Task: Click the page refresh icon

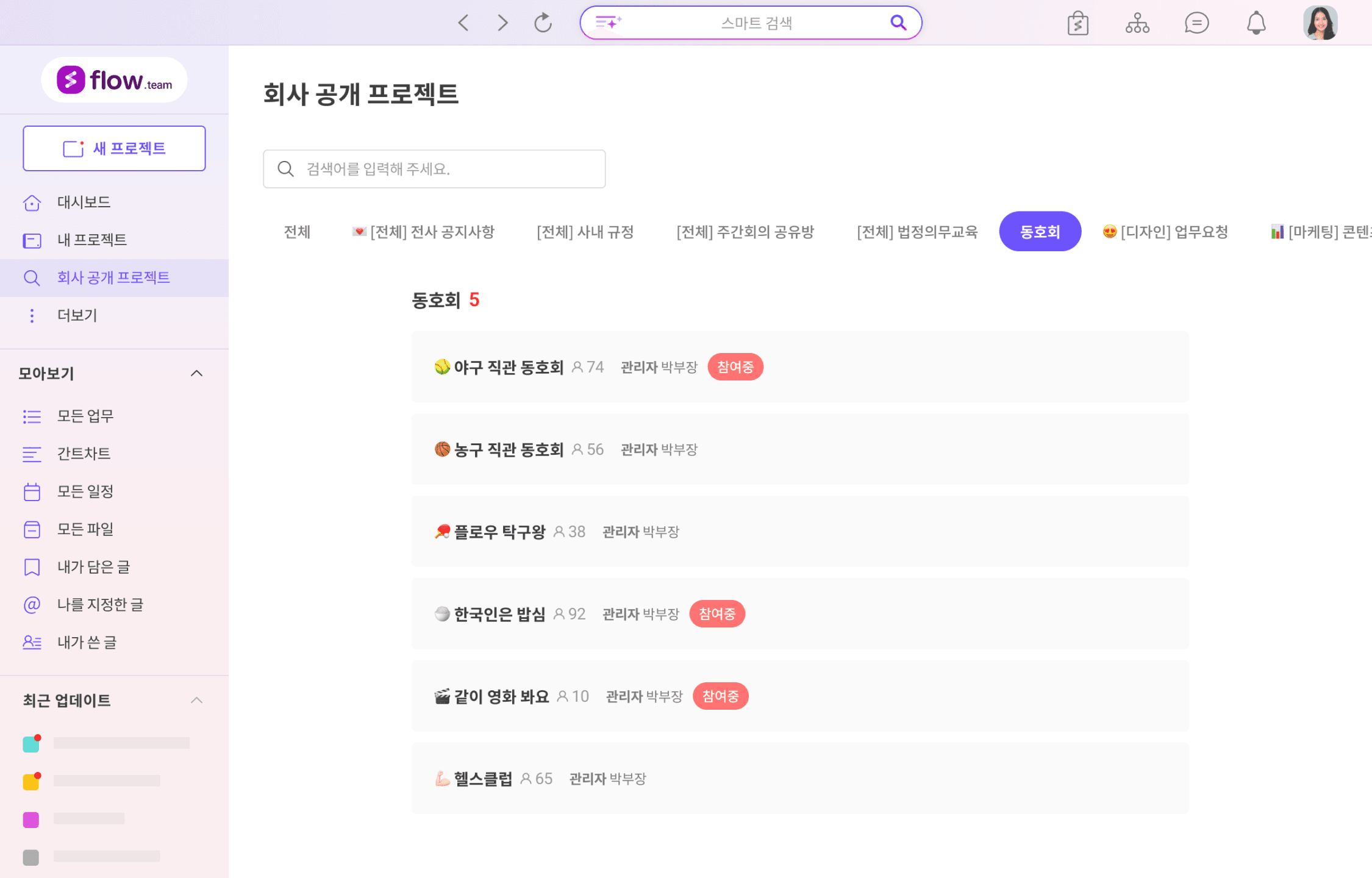Action: (x=543, y=23)
